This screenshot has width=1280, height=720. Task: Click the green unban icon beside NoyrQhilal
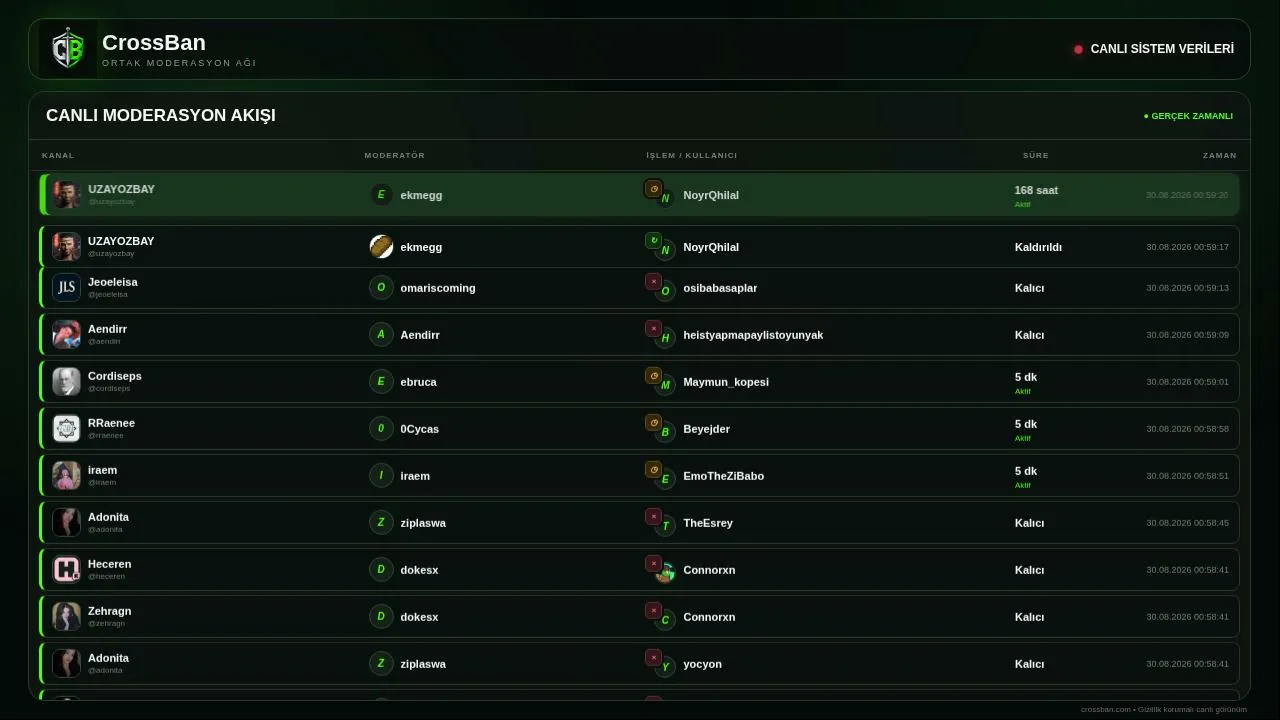point(653,241)
